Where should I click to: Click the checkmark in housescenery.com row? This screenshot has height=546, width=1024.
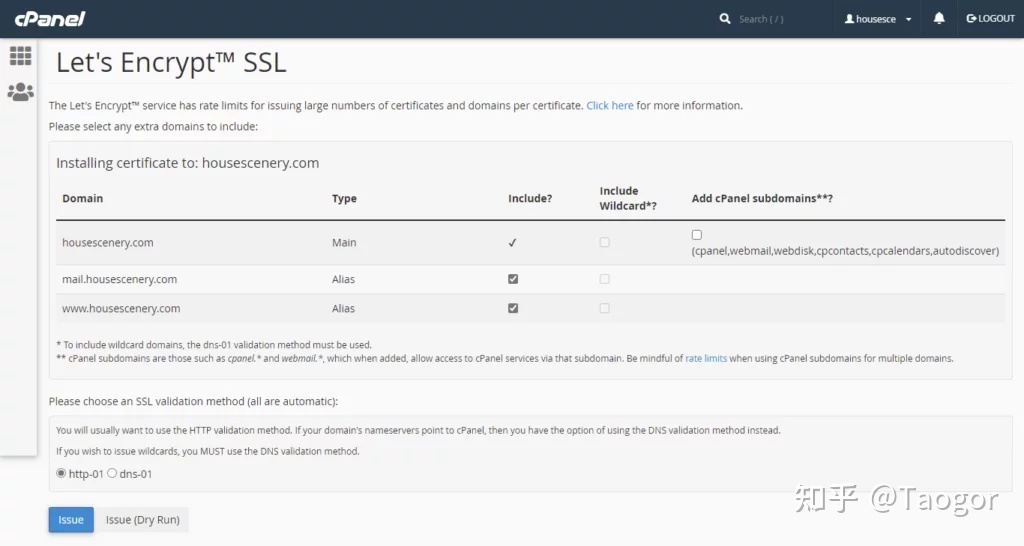click(x=513, y=242)
